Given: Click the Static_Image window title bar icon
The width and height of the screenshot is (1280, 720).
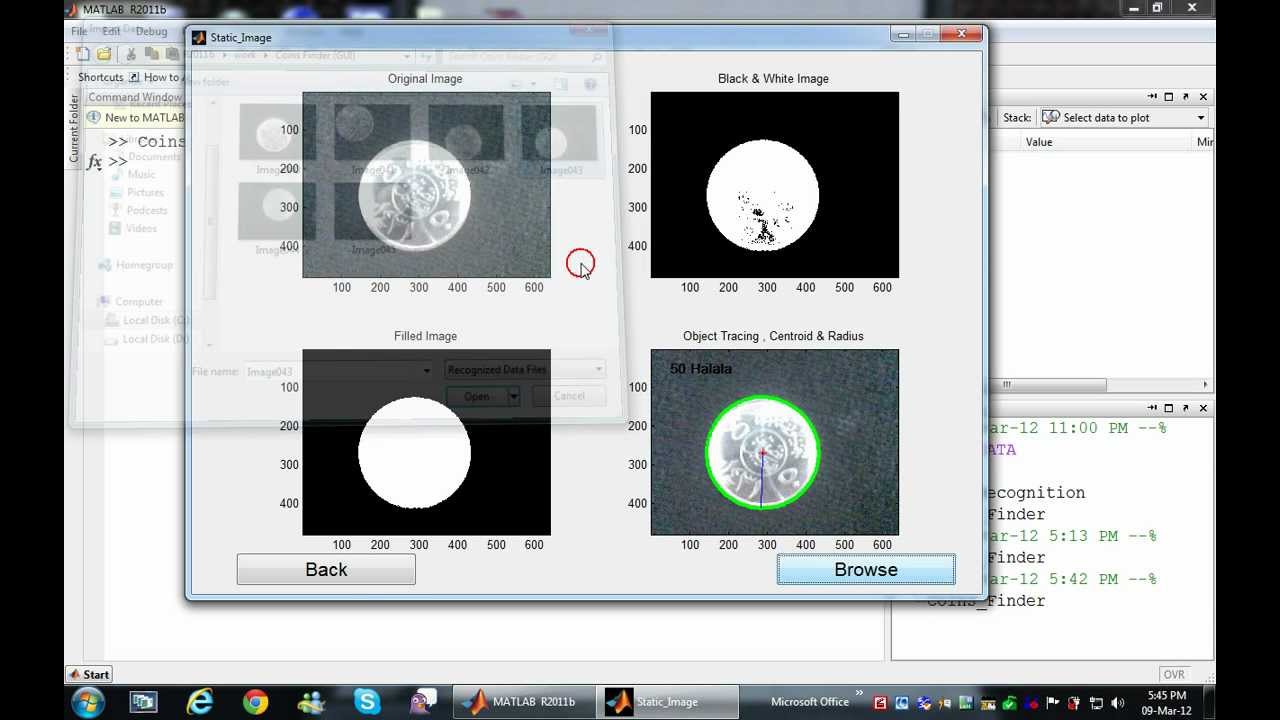Looking at the screenshot, I should coord(198,37).
